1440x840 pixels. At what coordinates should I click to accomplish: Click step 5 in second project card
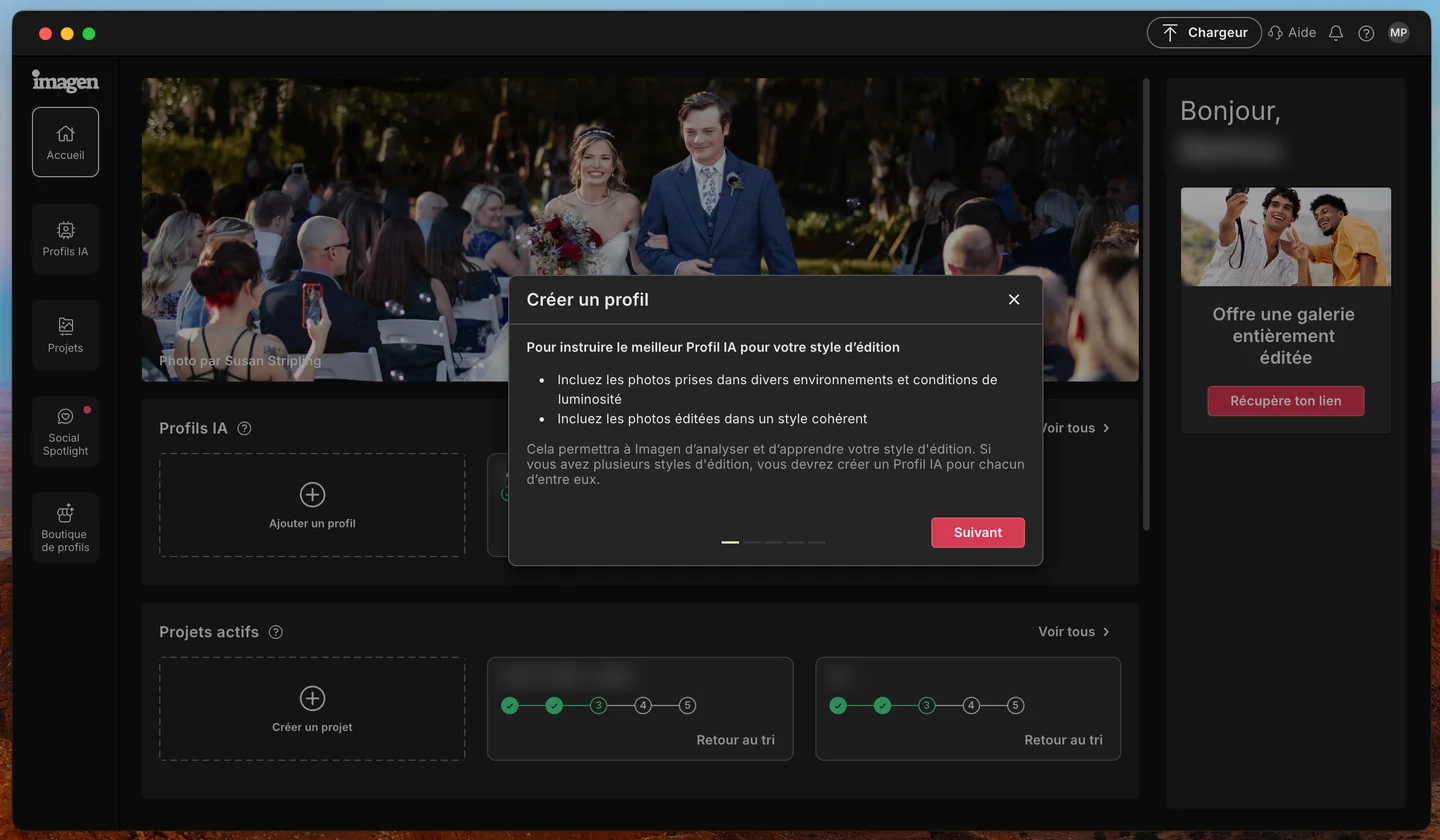1015,706
